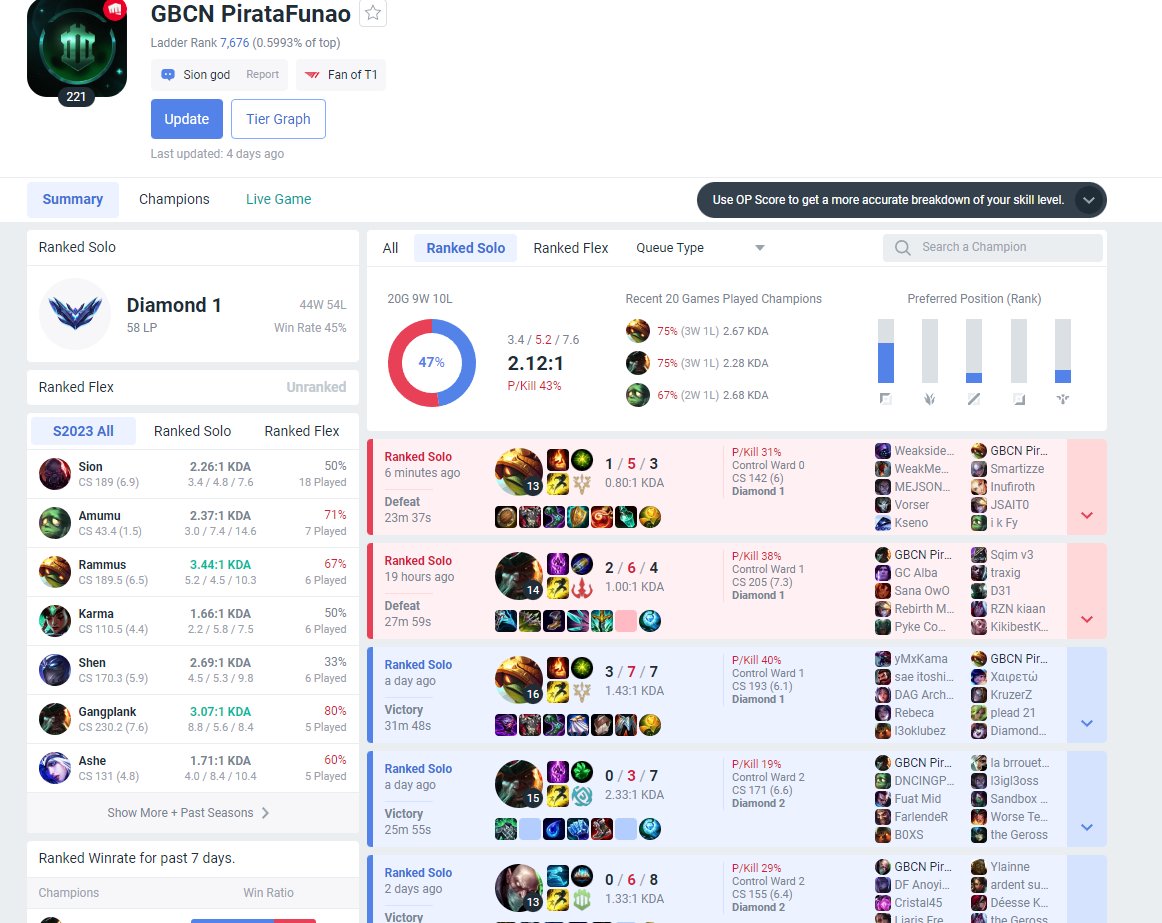Click champion portrait of the 19 hours ago defeat
Screen dimensions: 1162x923
tap(519, 575)
